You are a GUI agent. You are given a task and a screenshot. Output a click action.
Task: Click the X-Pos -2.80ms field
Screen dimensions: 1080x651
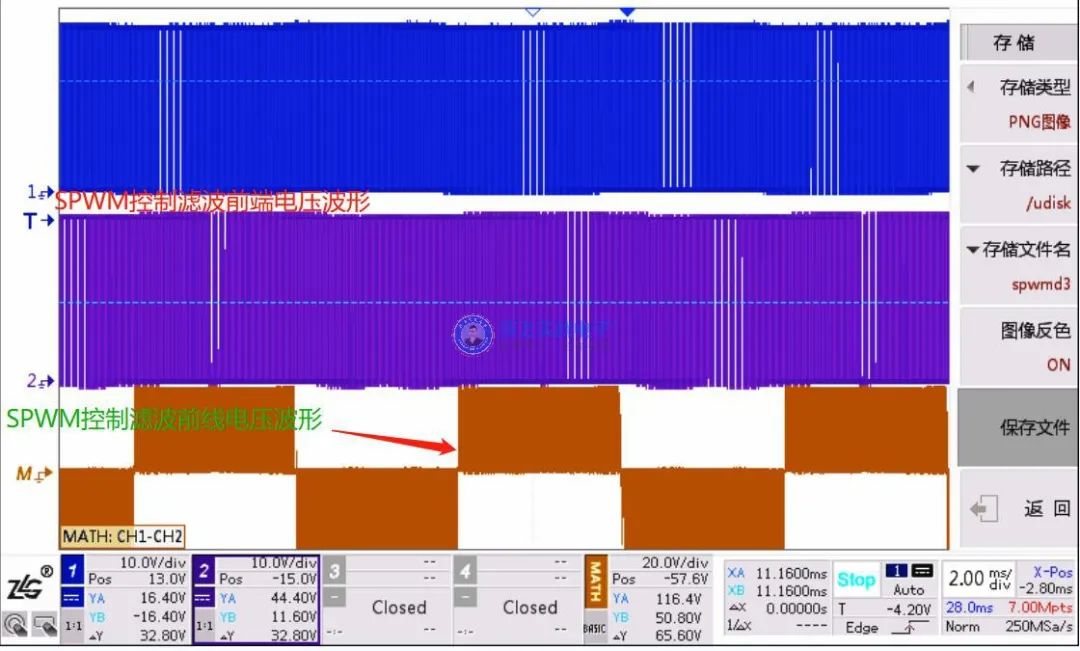(1046, 580)
